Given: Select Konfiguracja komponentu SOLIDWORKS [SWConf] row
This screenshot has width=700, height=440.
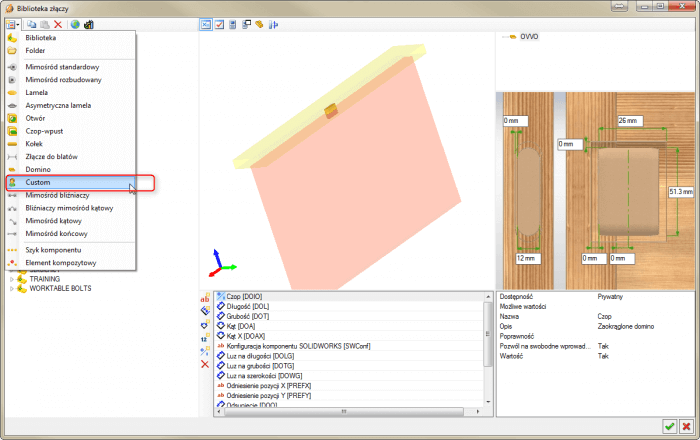Looking at the screenshot, I should 350,346.
